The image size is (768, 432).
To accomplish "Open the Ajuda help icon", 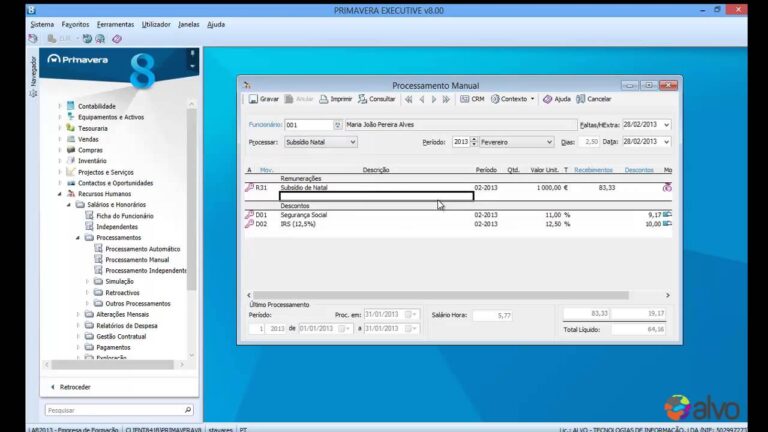I will point(548,99).
